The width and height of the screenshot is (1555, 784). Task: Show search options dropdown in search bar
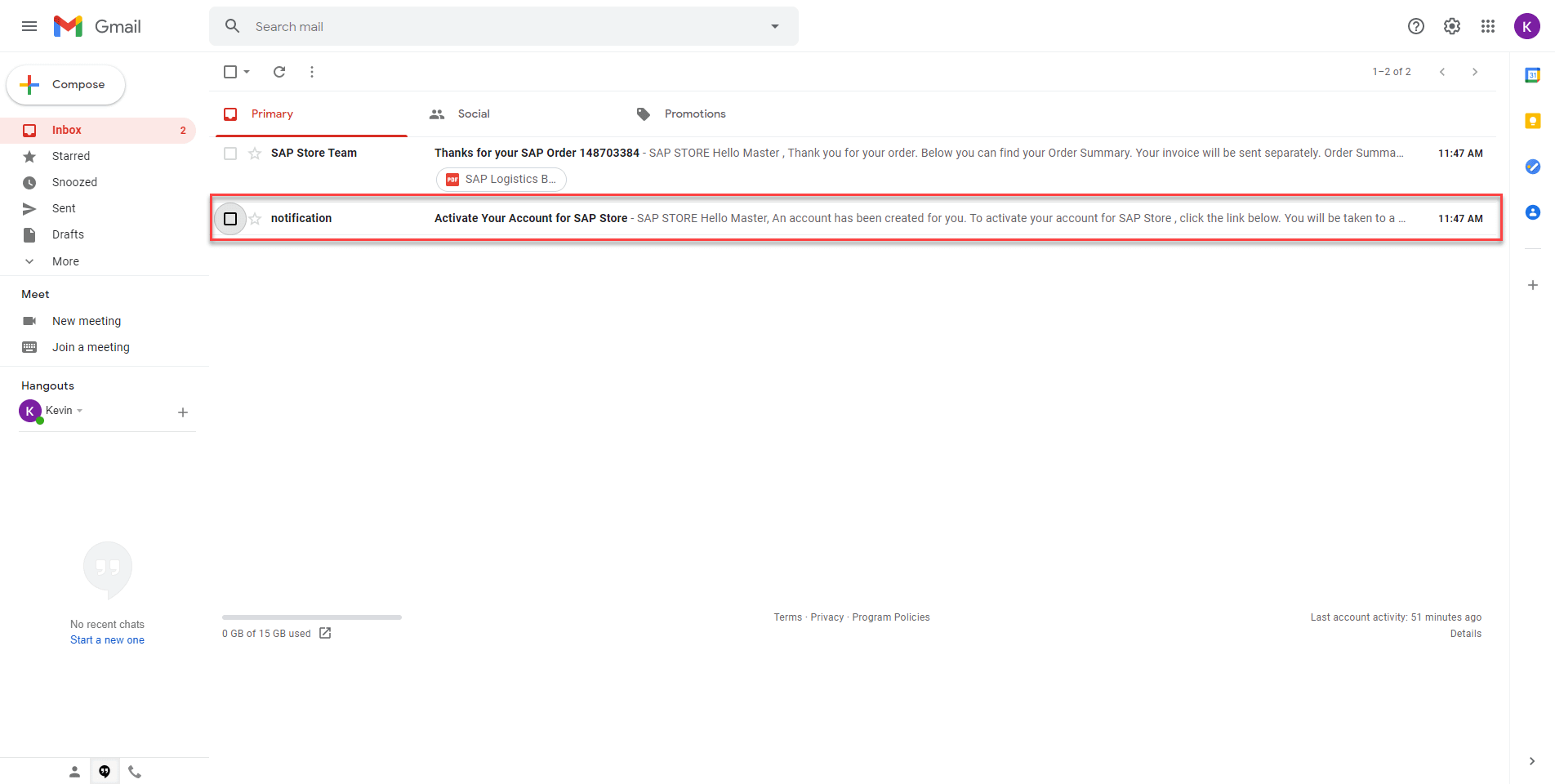tap(775, 26)
